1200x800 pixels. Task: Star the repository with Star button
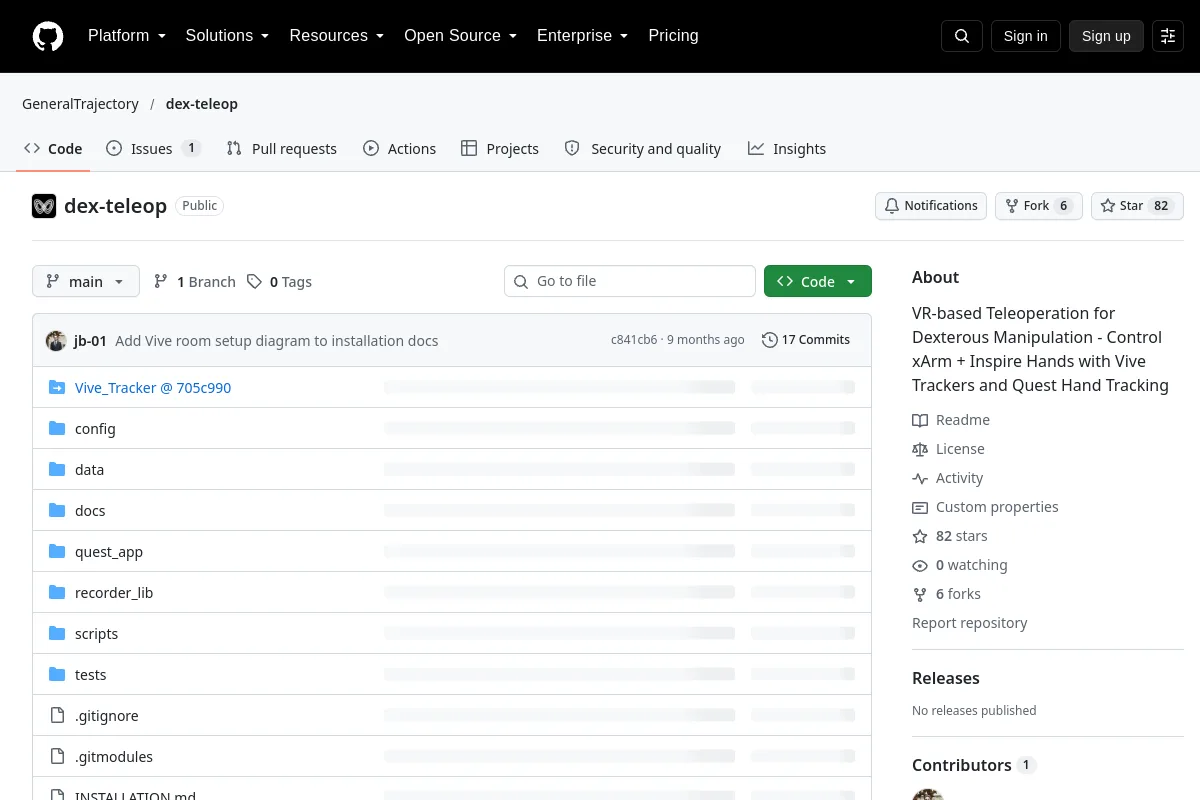click(1138, 206)
